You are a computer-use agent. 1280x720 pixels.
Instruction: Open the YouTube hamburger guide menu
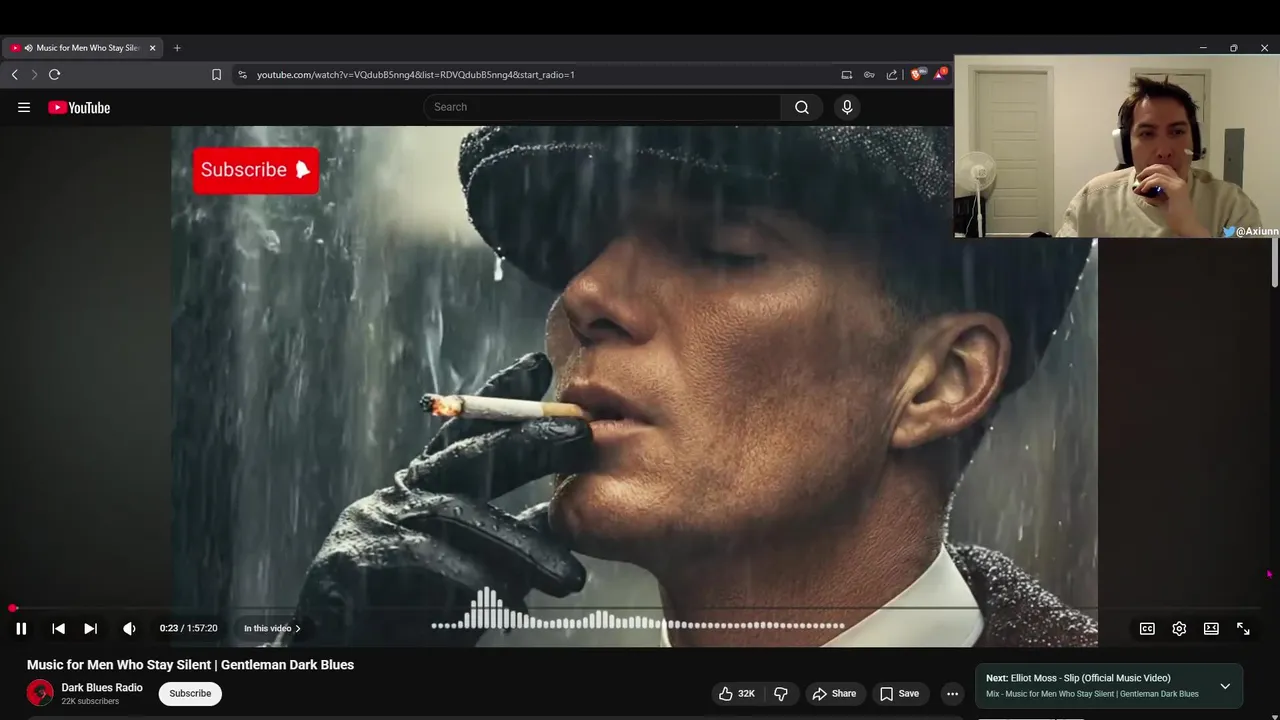tap(24, 107)
